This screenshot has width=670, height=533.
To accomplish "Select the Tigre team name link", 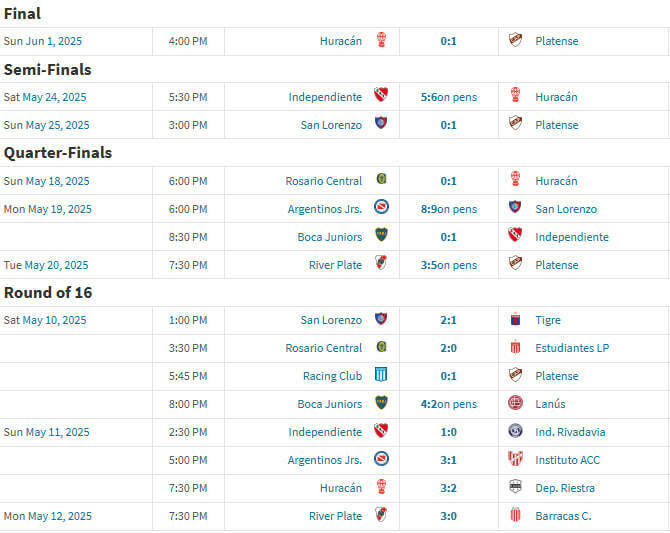I will pyautogui.click(x=548, y=320).
